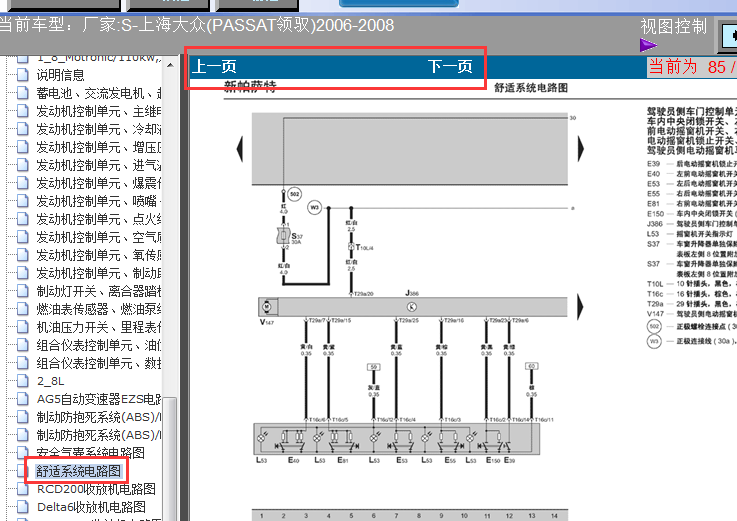Image resolution: width=737 pixels, height=521 pixels.
Task: Open Delta6收放机电路图 entry
Action: click(x=91, y=507)
